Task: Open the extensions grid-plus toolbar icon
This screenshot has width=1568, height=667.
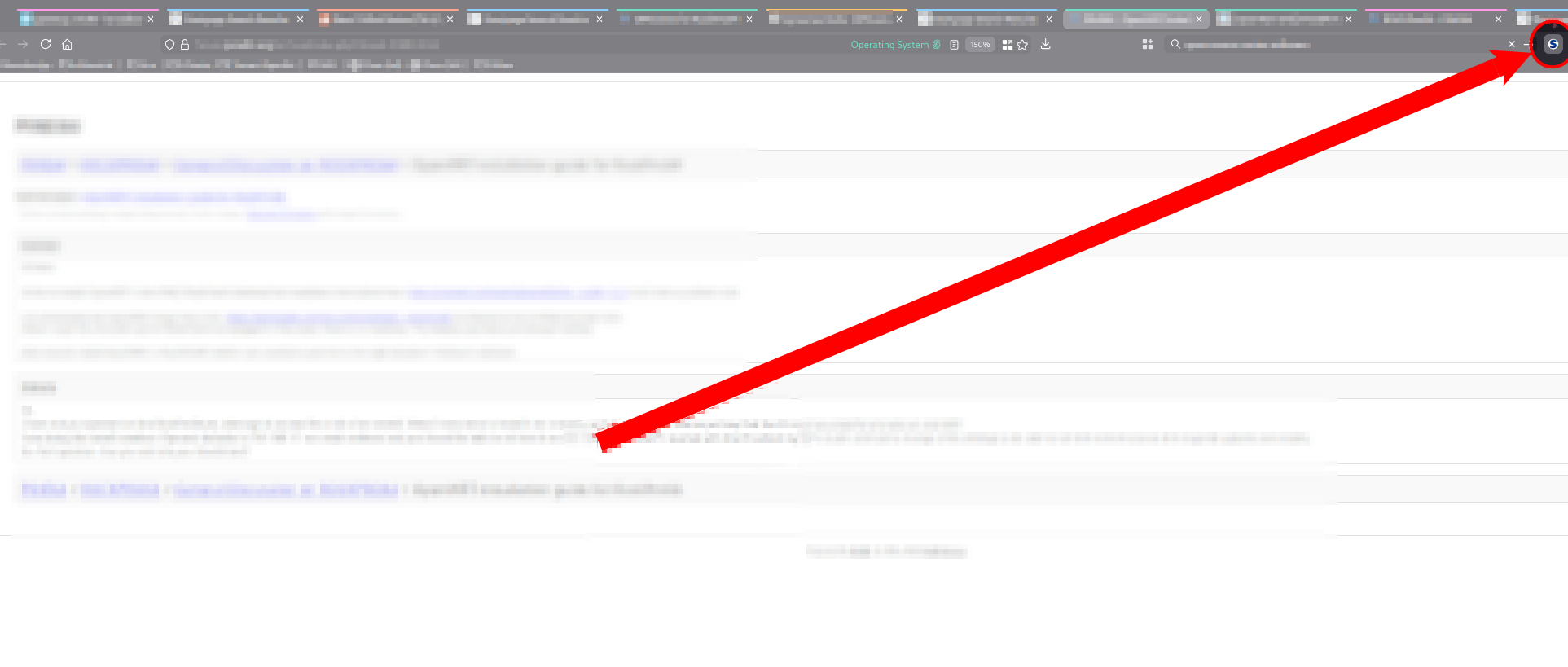Action: 1148,45
